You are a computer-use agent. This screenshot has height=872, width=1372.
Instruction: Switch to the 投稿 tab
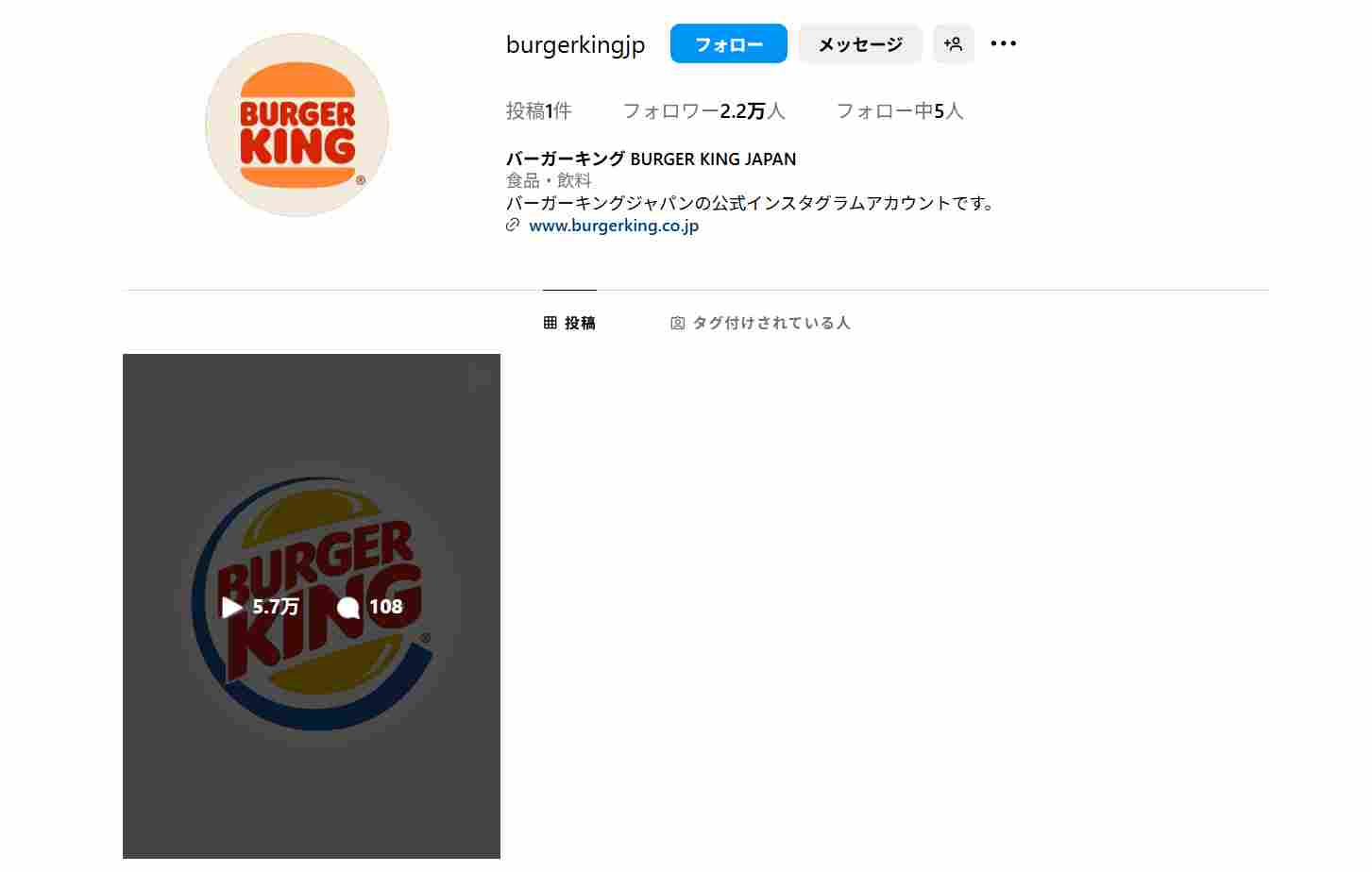pyautogui.click(x=569, y=323)
